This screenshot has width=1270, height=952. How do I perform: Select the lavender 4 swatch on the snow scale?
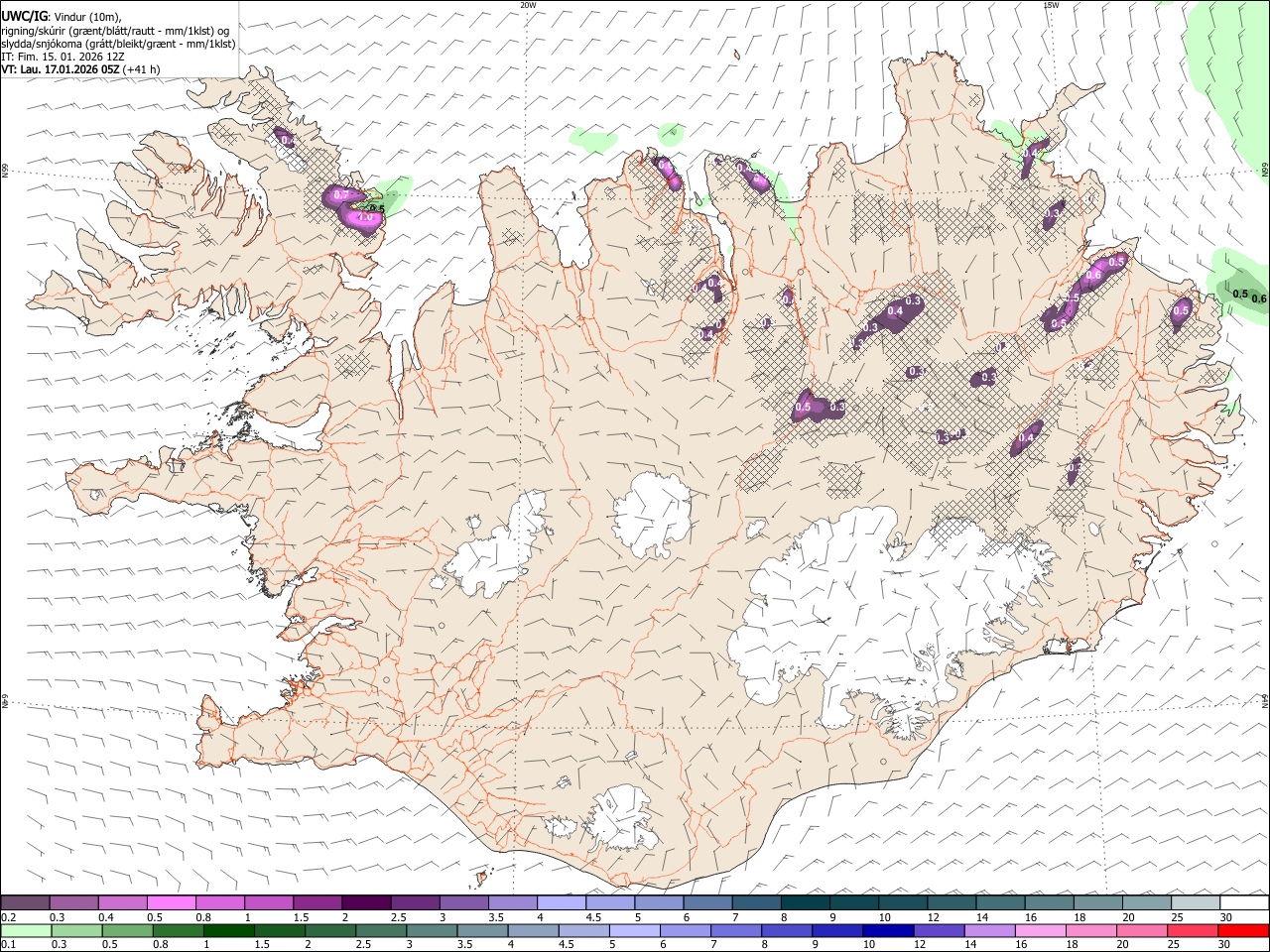pyautogui.click(x=560, y=903)
